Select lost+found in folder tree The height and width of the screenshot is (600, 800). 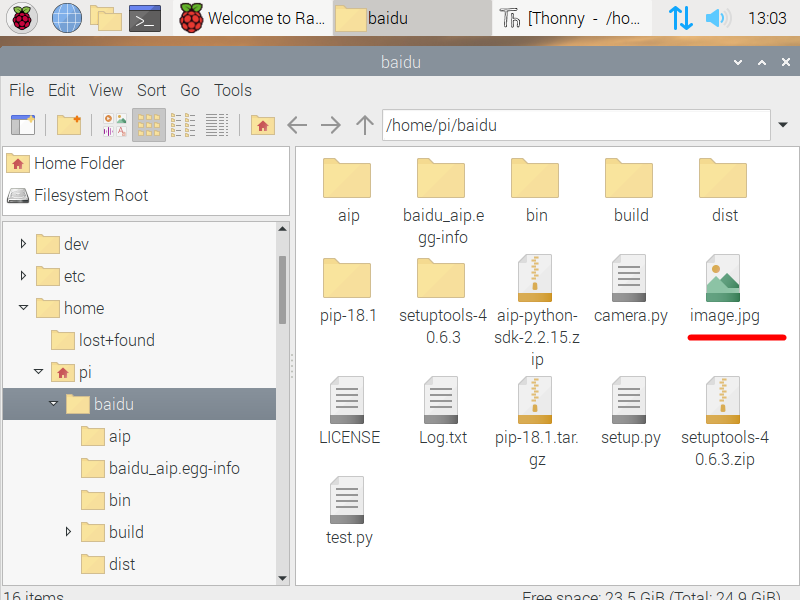point(103,340)
